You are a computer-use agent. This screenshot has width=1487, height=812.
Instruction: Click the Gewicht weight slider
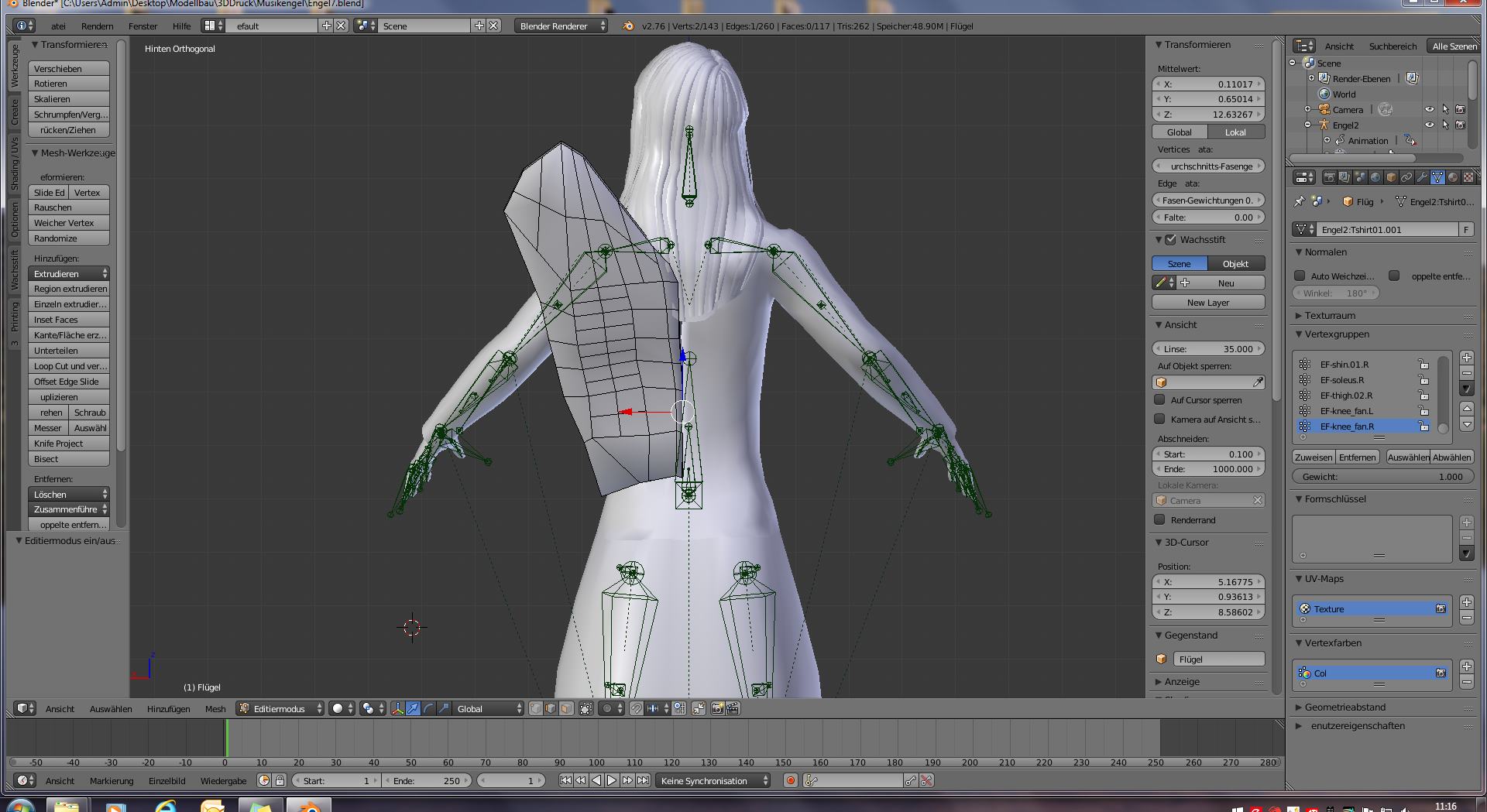(1382, 477)
